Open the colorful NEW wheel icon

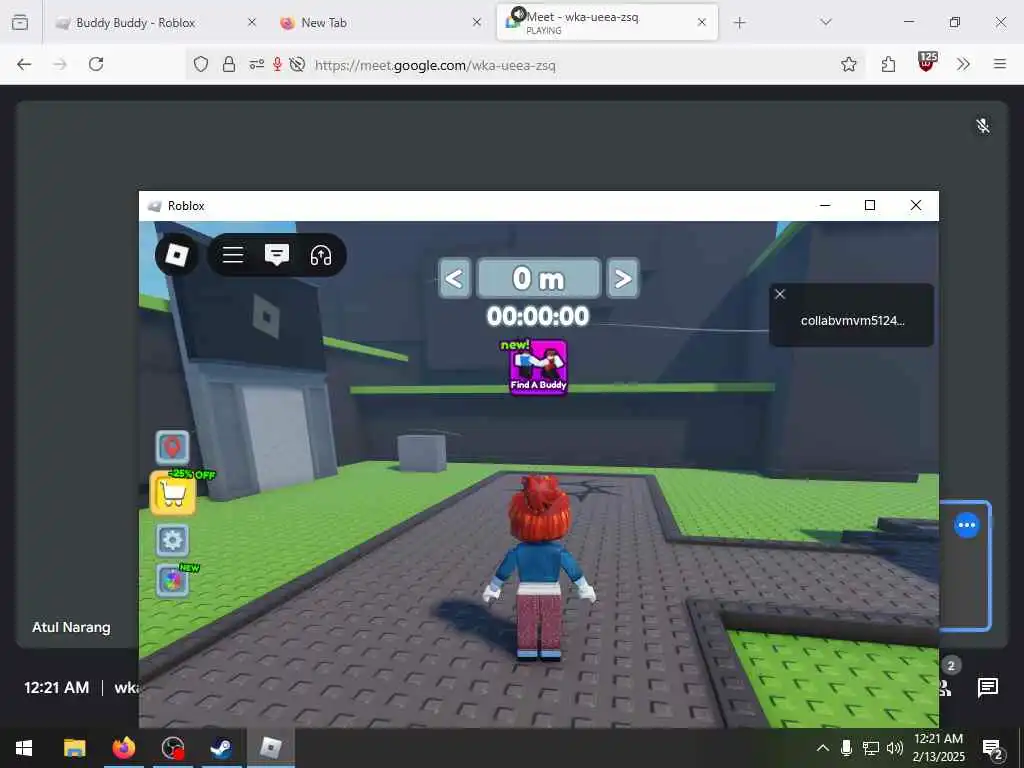(x=172, y=581)
